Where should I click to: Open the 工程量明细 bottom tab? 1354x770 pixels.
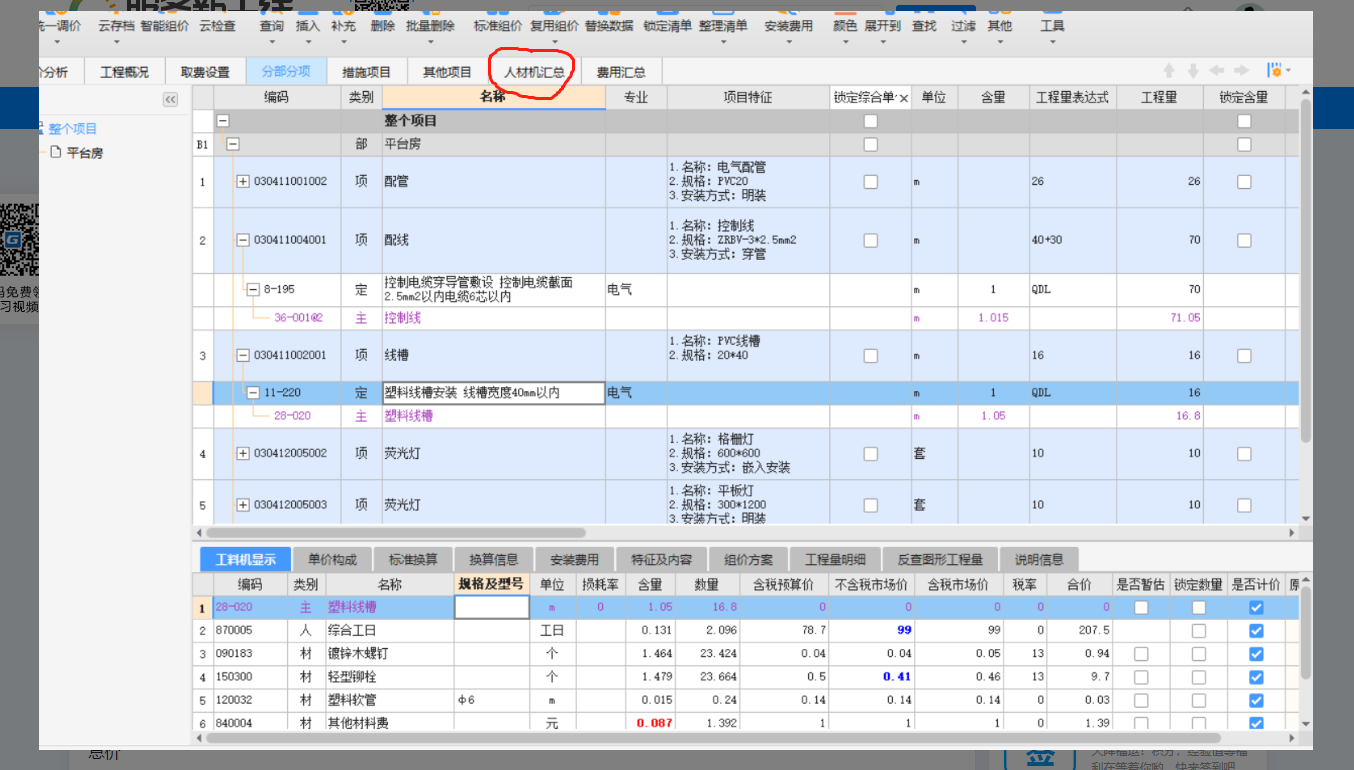[x=835, y=559]
